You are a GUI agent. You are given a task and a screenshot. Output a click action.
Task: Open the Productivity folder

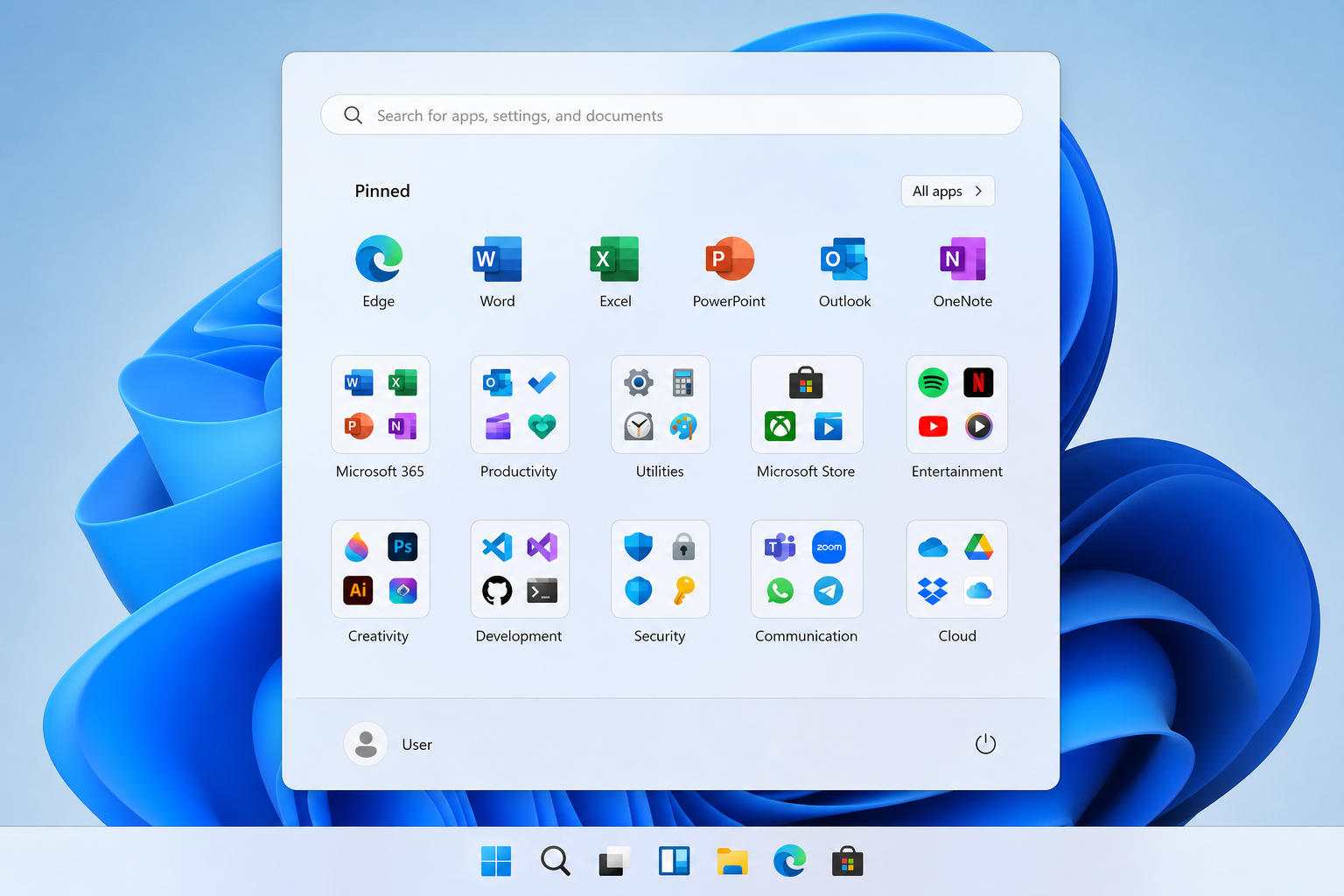coord(520,404)
